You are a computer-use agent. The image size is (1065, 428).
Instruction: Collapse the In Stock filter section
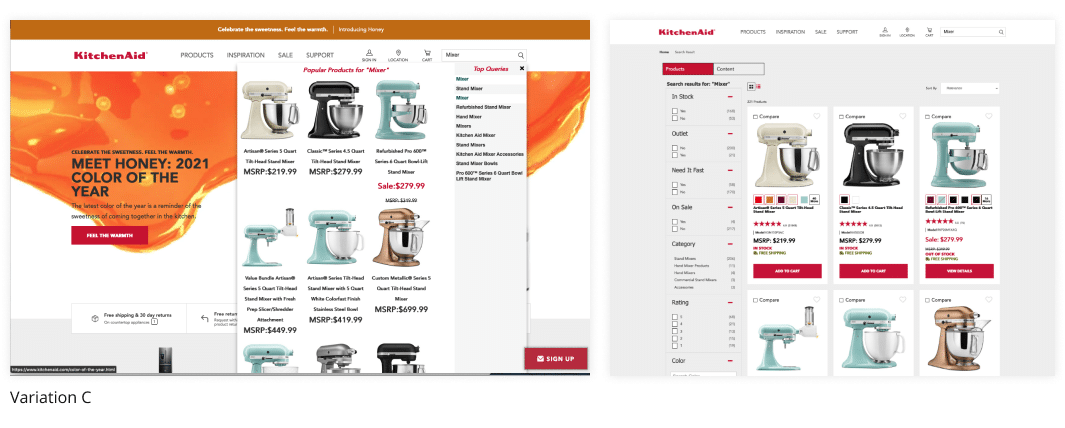click(729, 96)
